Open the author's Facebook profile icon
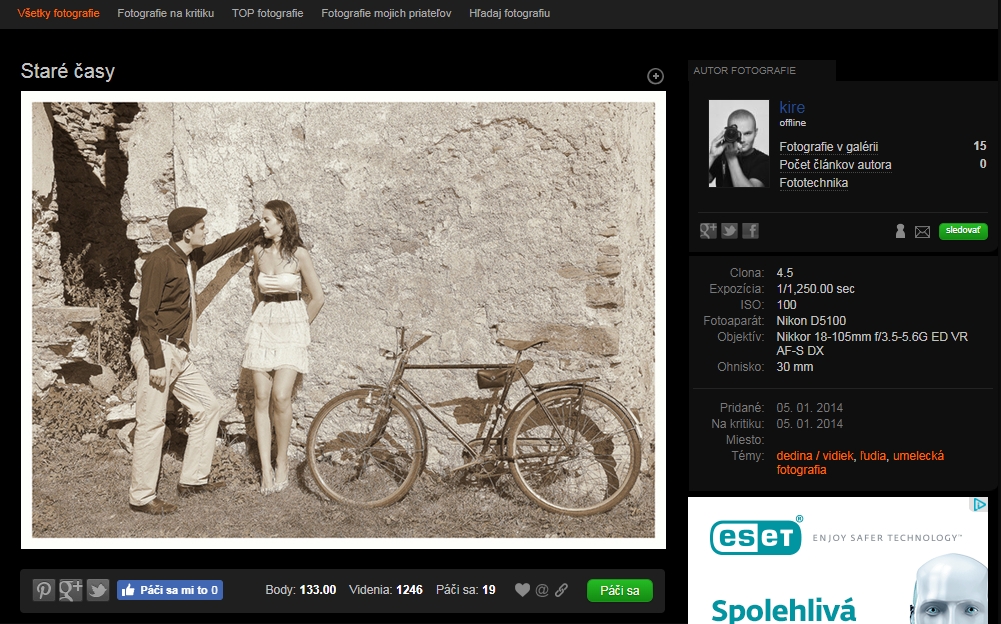The height and width of the screenshot is (624, 1001). 750,231
